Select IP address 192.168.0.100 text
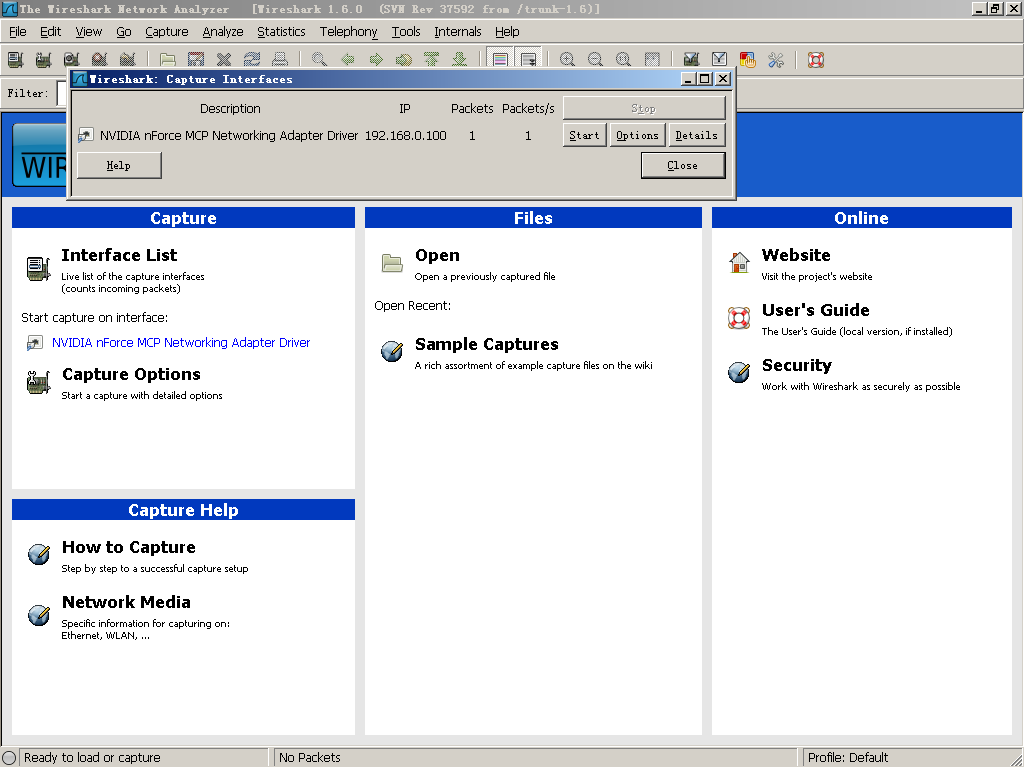The height and width of the screenshot is (768, 1024). coord(406,135)
